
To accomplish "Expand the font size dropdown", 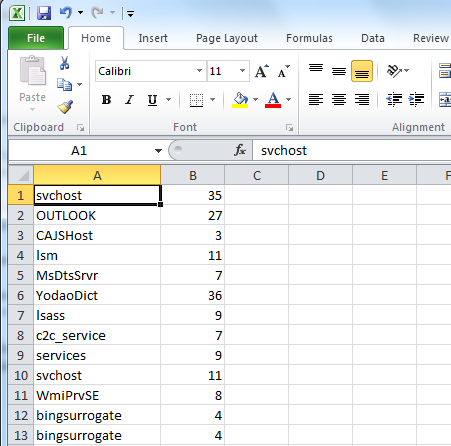I will pyautogui.click(x=243, y=71).
